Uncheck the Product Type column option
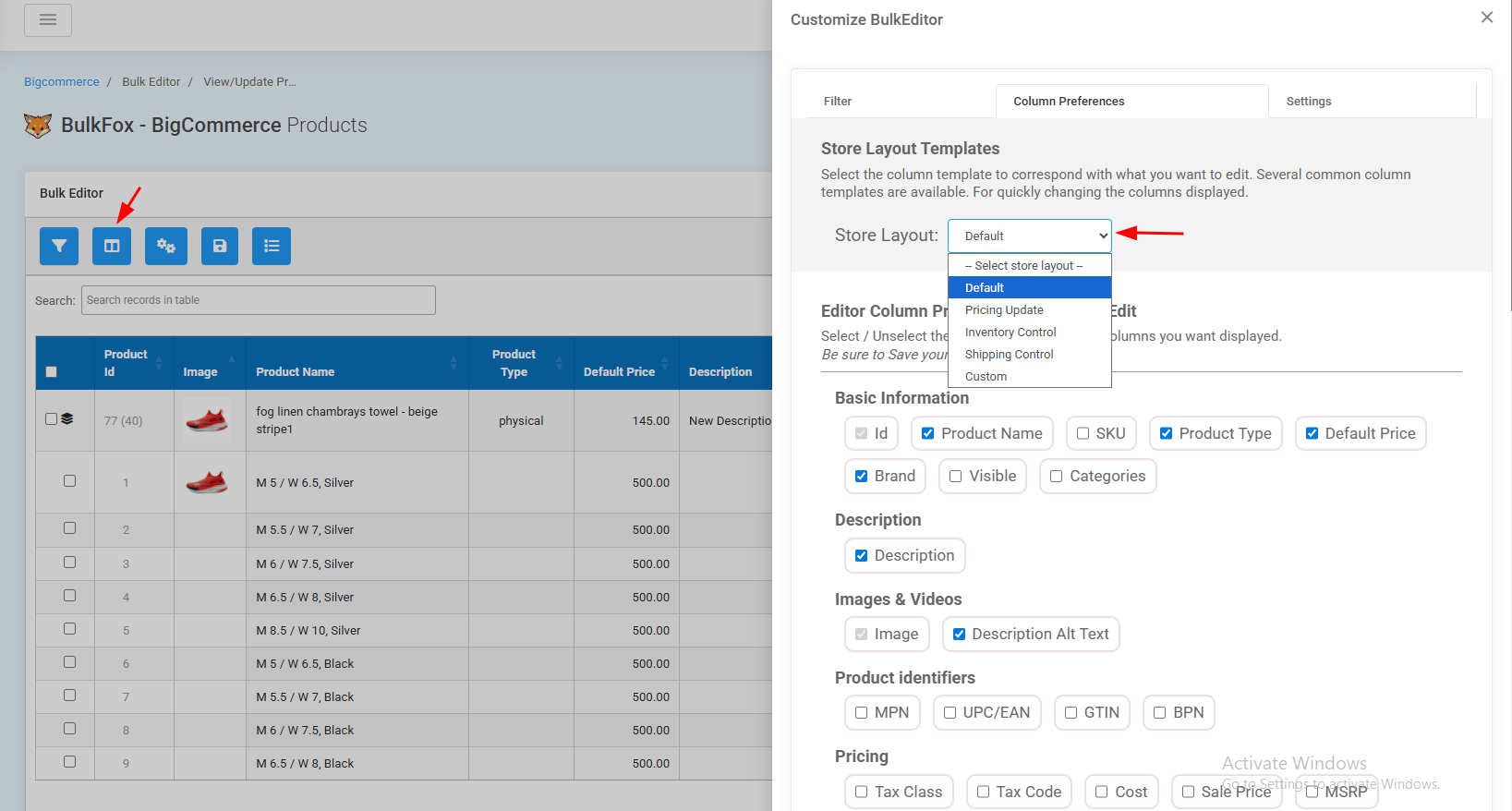Screen dimensions: 1512x811 (1167, 433)
